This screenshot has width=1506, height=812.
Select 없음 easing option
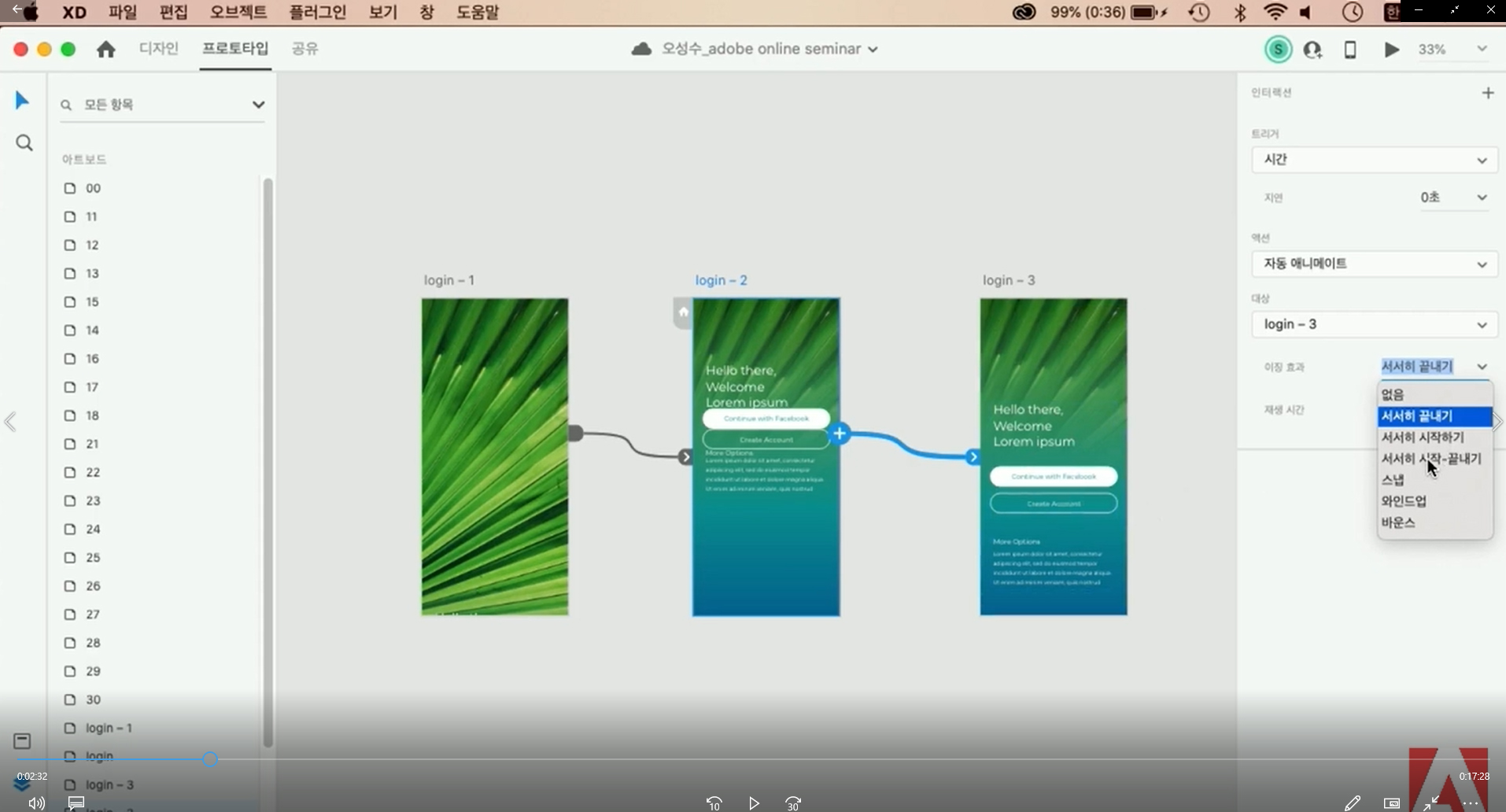(x=1435, y=395)
